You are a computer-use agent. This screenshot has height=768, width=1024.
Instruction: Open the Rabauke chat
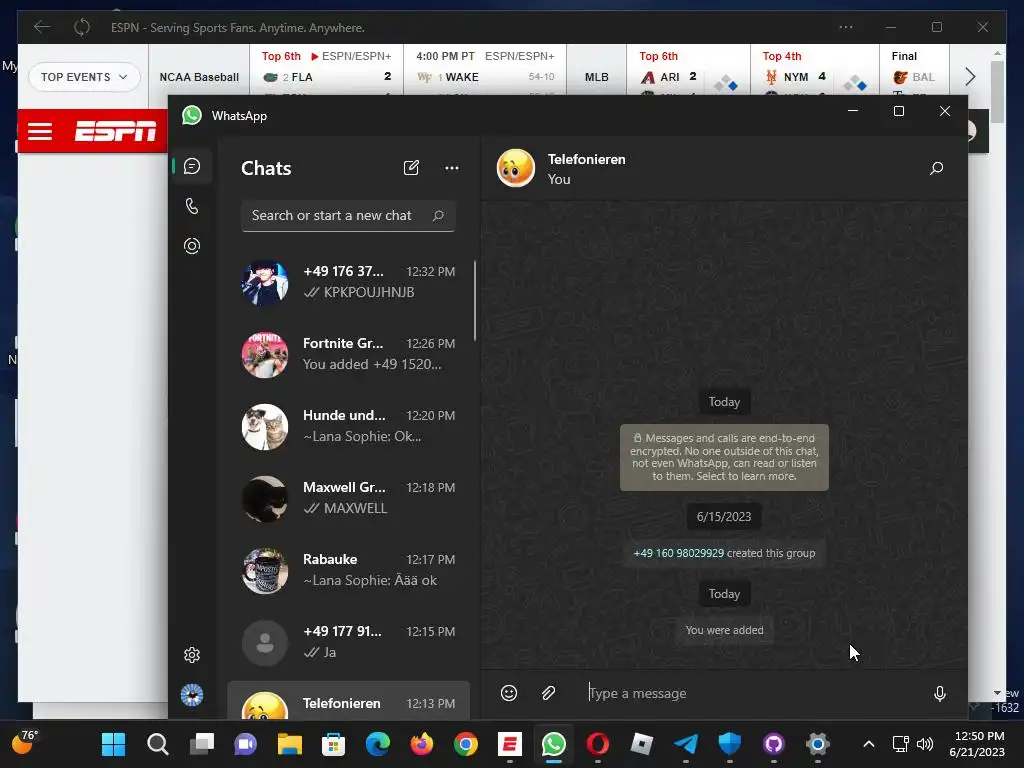coord(349,570)
